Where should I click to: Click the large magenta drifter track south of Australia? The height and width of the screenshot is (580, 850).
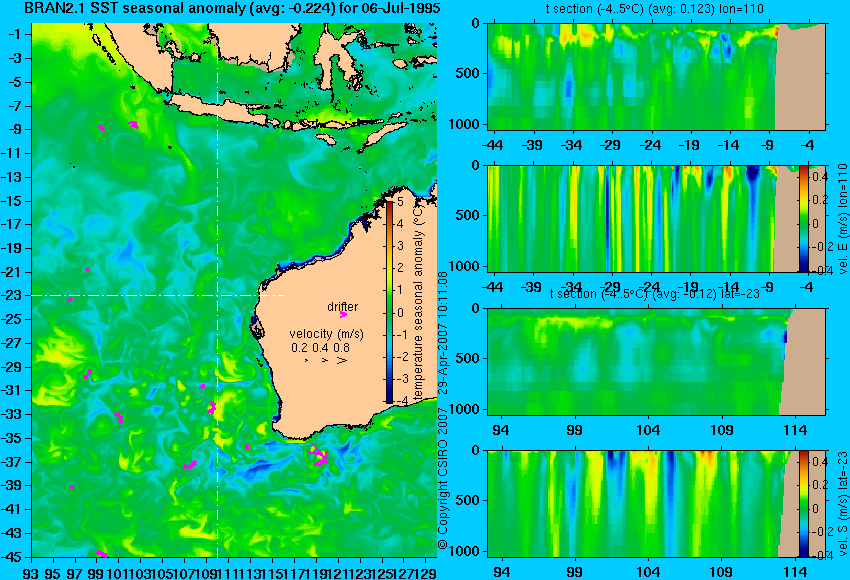(x=318, y=455)
